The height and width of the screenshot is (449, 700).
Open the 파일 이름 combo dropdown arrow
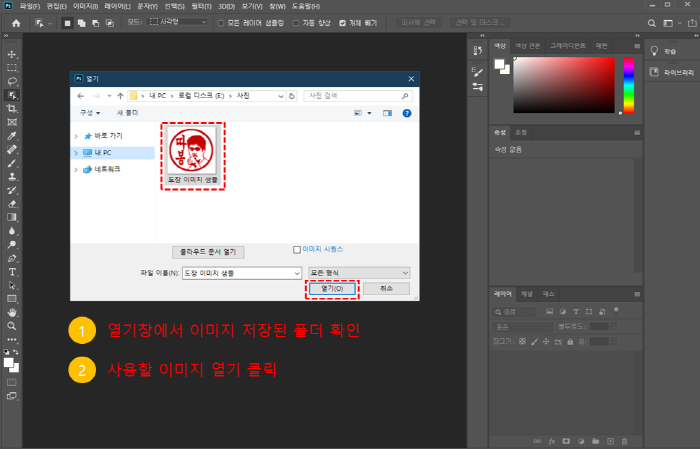[x=297, y=273]
